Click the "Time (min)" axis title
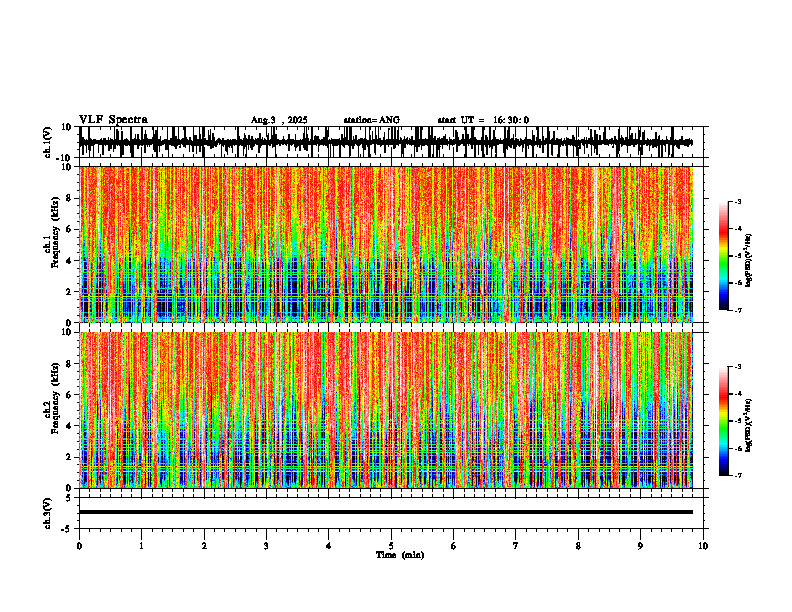 [400, 555]
